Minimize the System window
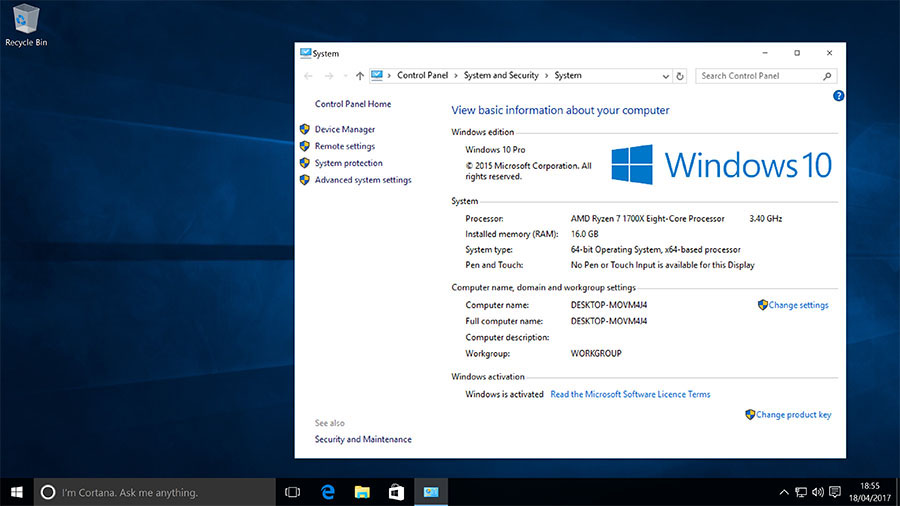This screenshot has height=506, width=900. tap(765, 53)
